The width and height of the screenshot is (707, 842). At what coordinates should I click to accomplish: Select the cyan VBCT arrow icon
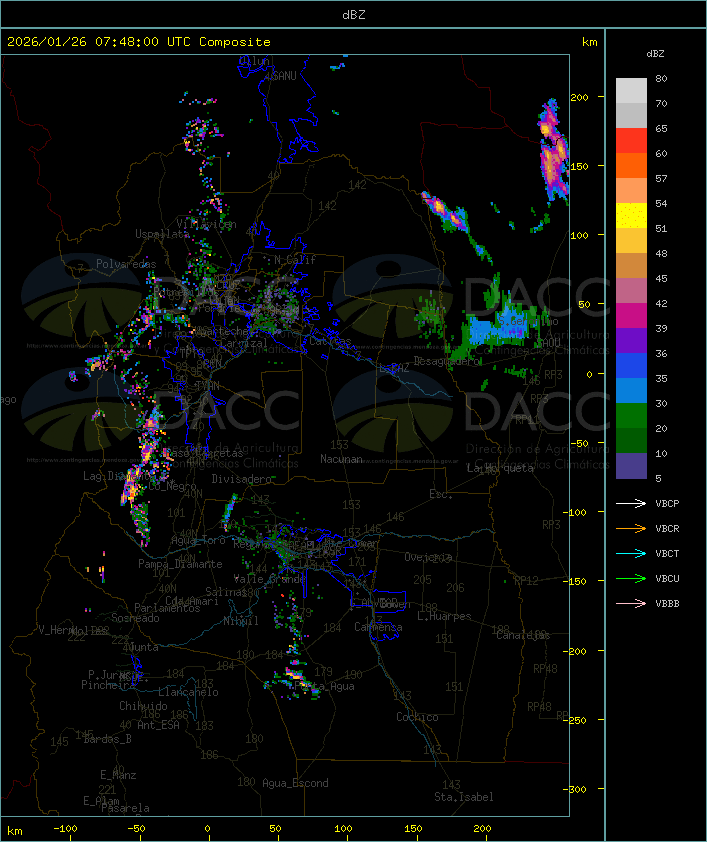click(x=631, y=554)
